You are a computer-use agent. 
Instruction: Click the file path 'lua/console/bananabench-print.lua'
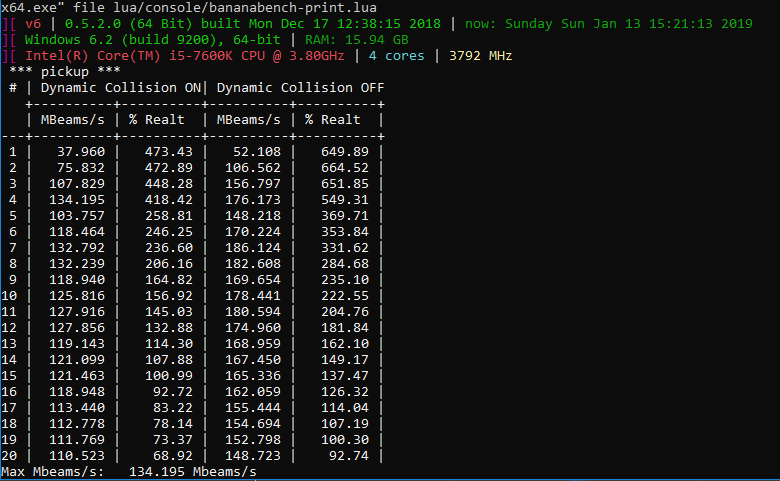245,8
